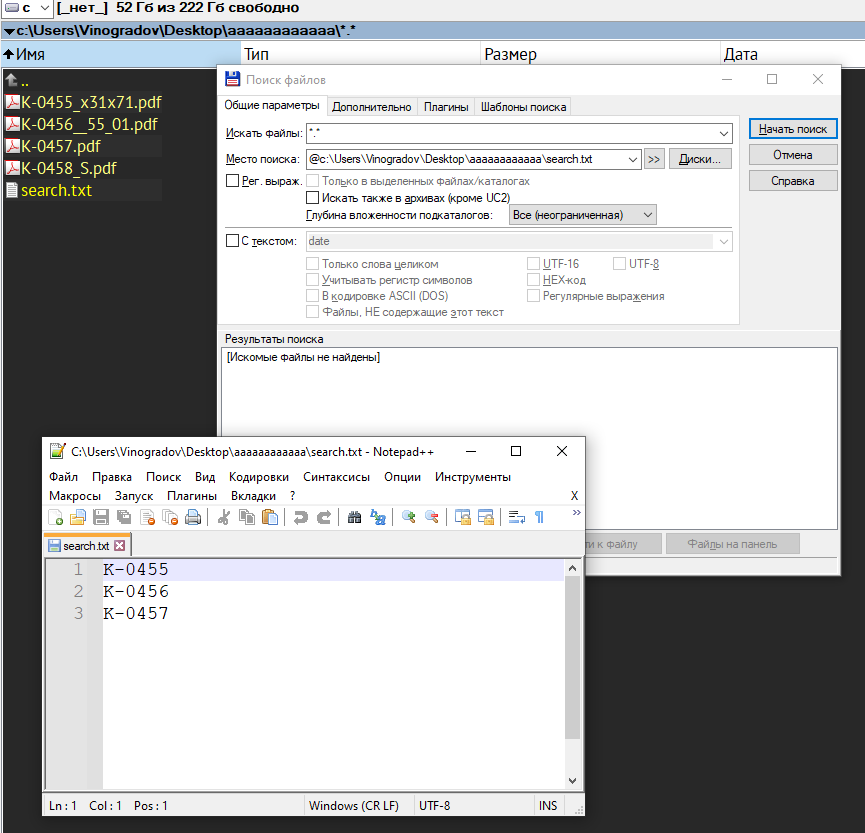Viewport: 865px width, 833px height.
Task: Click the Open file folder icon
Action: point(78,517)
